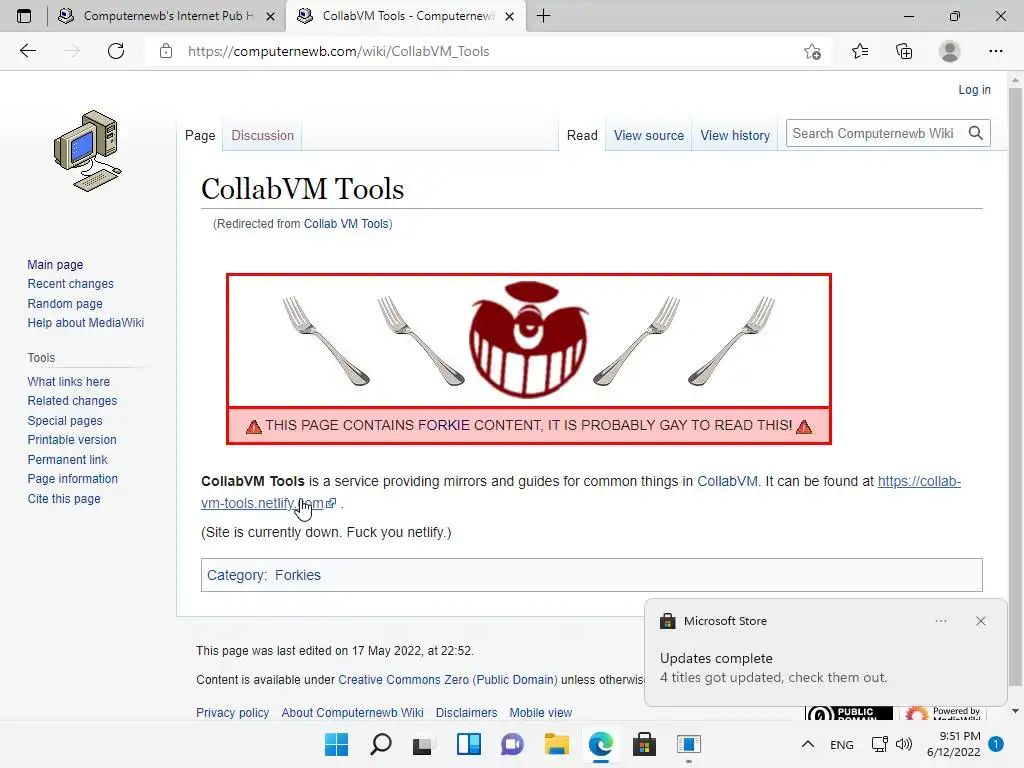Screen dimensions: 1024x768
Task: Click the wiki search magnifier icon
Action: (x=976, y=133)
